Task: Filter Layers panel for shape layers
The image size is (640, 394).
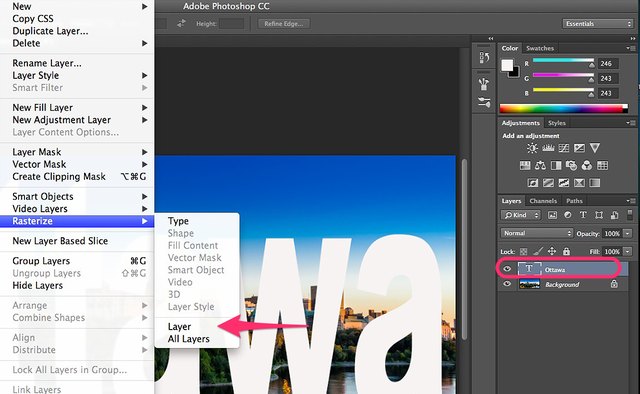Action: [x=599, y=215]
